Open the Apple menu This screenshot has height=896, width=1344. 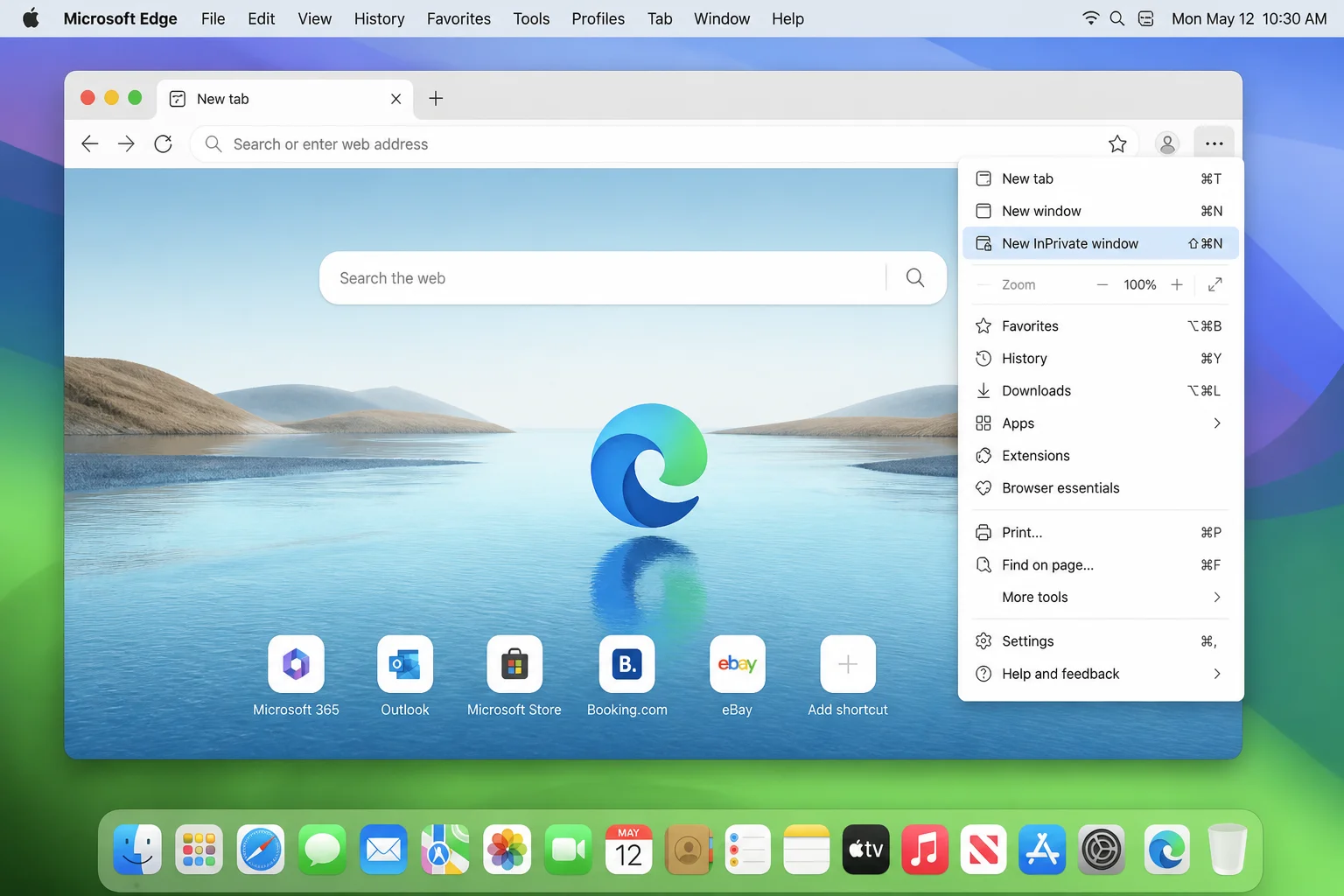pyautogui.click(x=31, y=18)
